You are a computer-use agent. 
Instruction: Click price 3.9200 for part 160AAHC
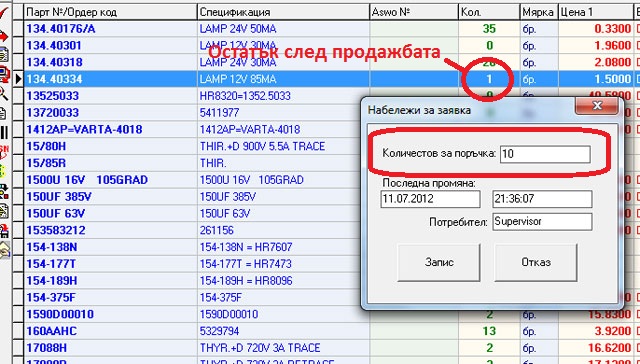[x=613, y=331]
